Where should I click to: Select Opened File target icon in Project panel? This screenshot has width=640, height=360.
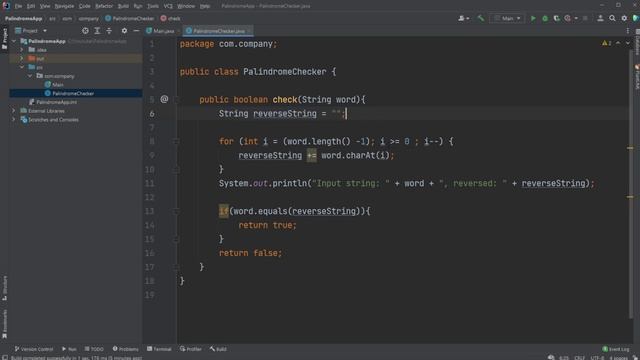click(x=85, y=31)
